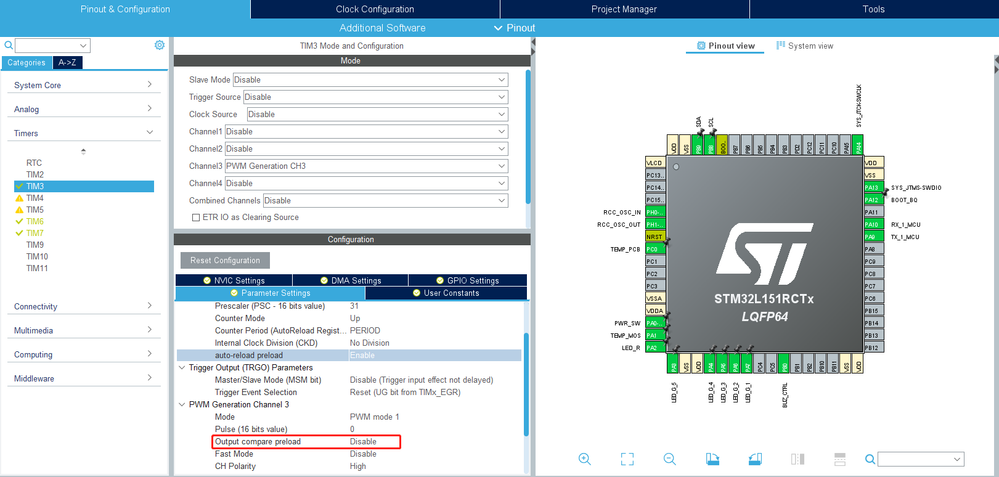The height and width of the screenshot is (477, 999).
Task: Open the Channel3 PWM Generation CH3 dropdown
Action: (366, 166)
